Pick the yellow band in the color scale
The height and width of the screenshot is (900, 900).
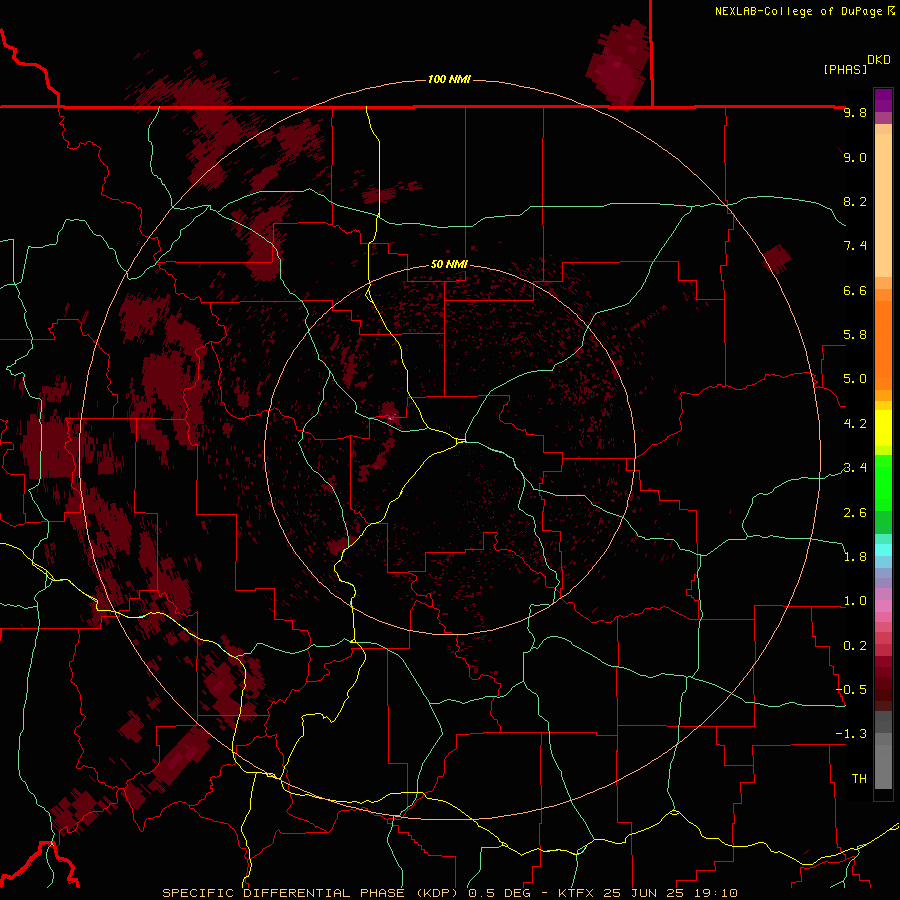(883, 428)
